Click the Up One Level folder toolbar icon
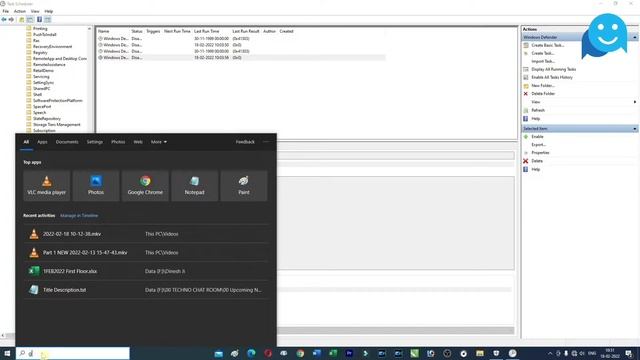 click(22, 20)
